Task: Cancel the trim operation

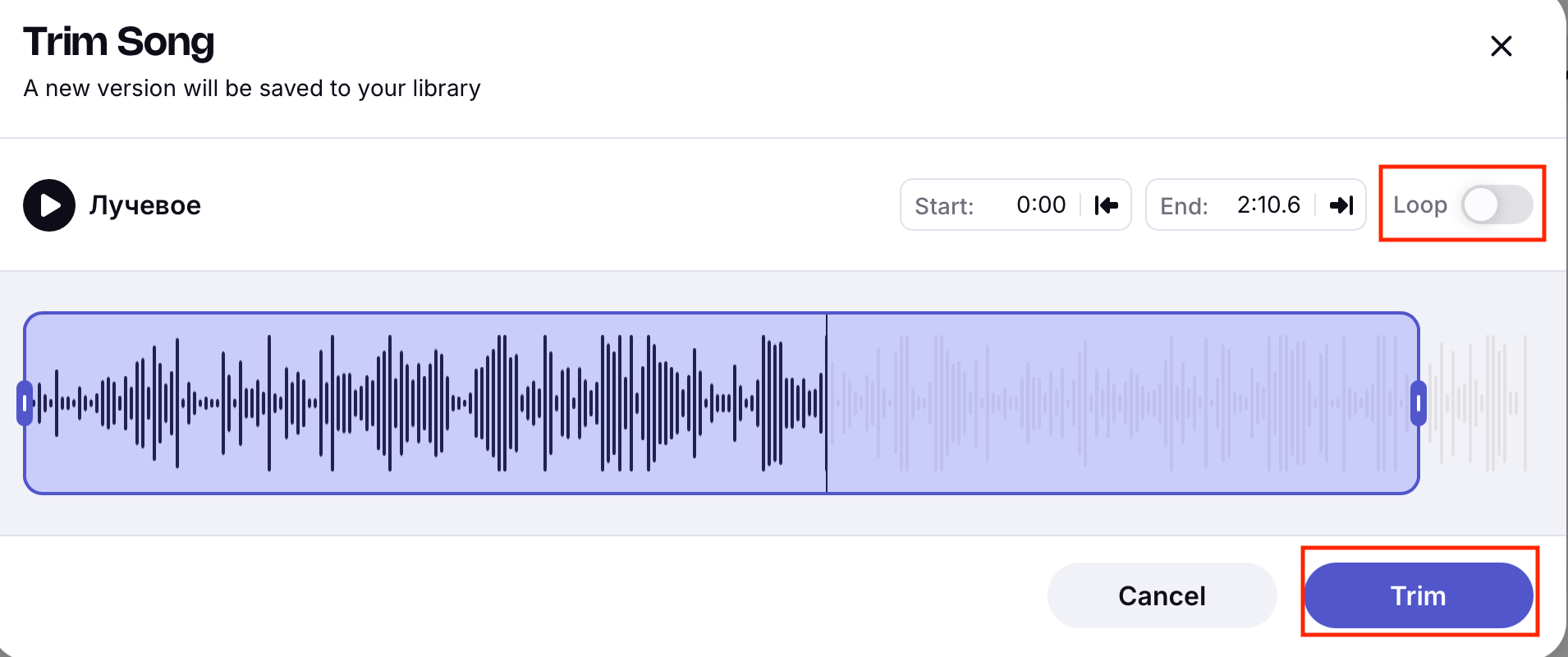Action: pos(1161,595)
